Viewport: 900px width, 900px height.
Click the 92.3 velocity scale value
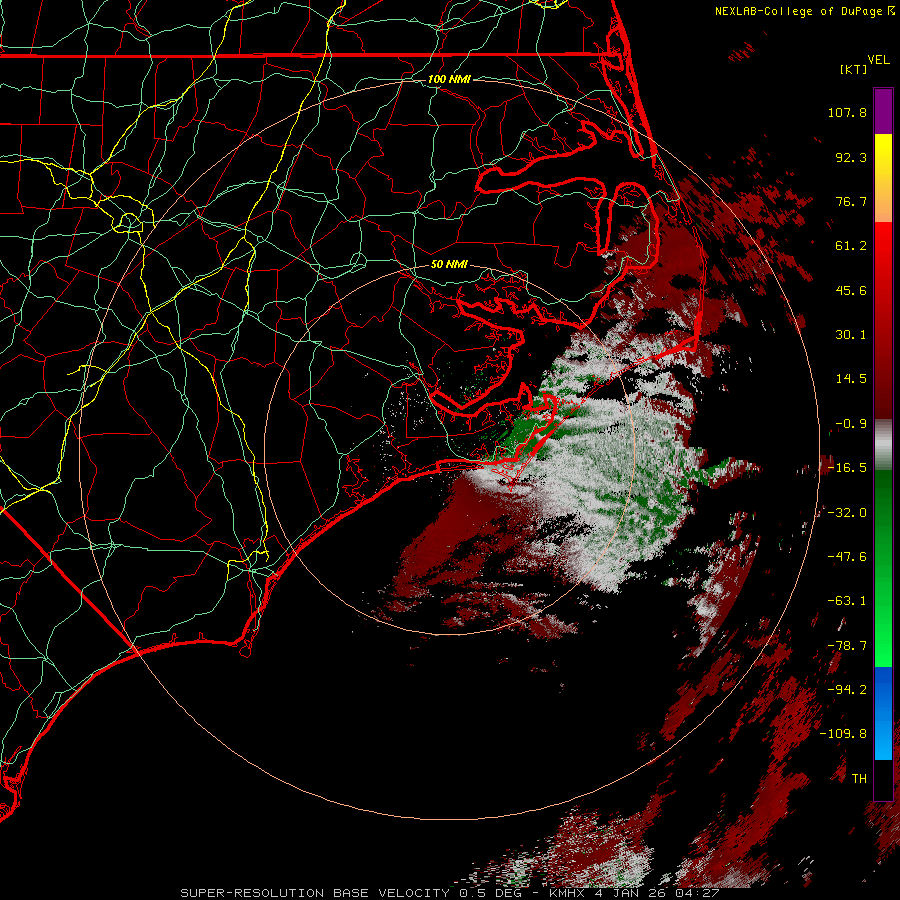point(851,157)
